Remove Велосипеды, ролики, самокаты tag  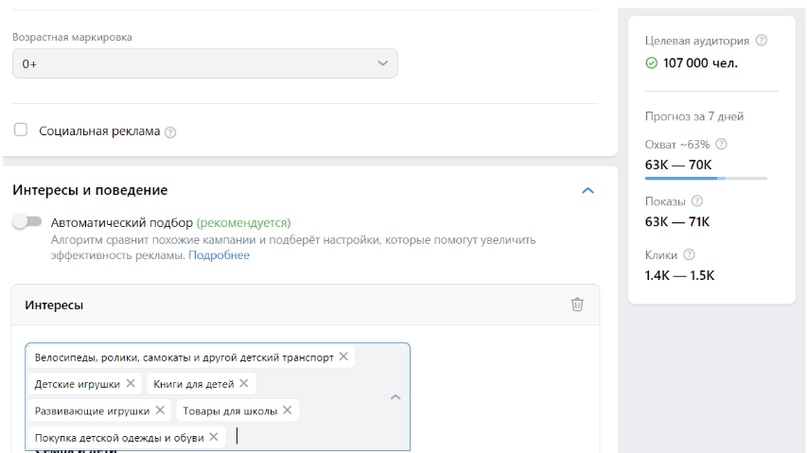point(344,356)
